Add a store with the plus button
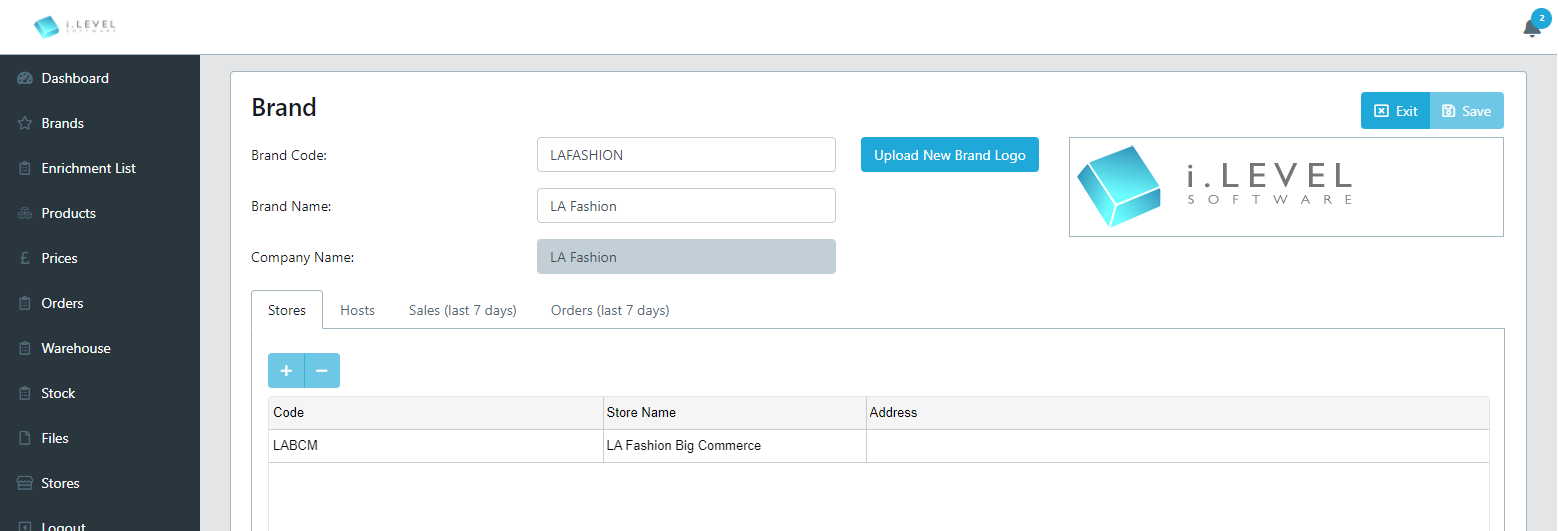The width and height of the screenshot is (1558, 531). 286,370
